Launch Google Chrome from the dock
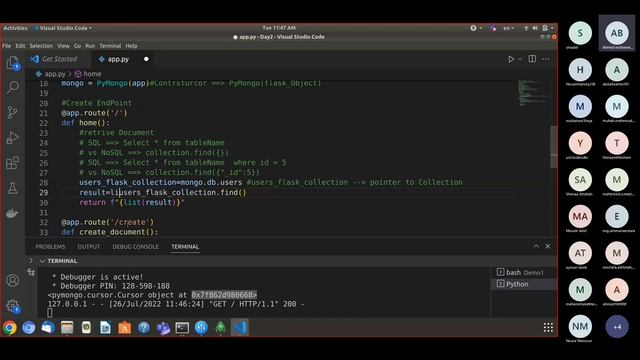Image resolution: width=640 pixels, height=360 pixels. 9,328
